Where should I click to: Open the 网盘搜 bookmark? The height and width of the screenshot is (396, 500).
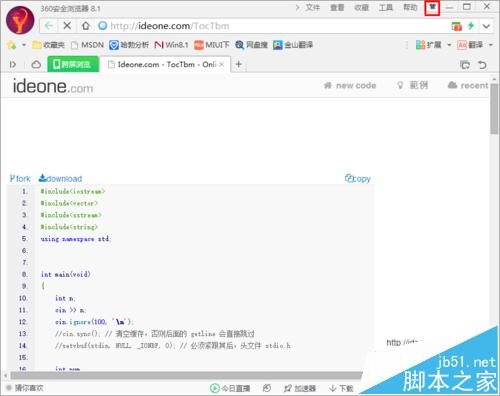pyautogui.click(x=251, y=45)
